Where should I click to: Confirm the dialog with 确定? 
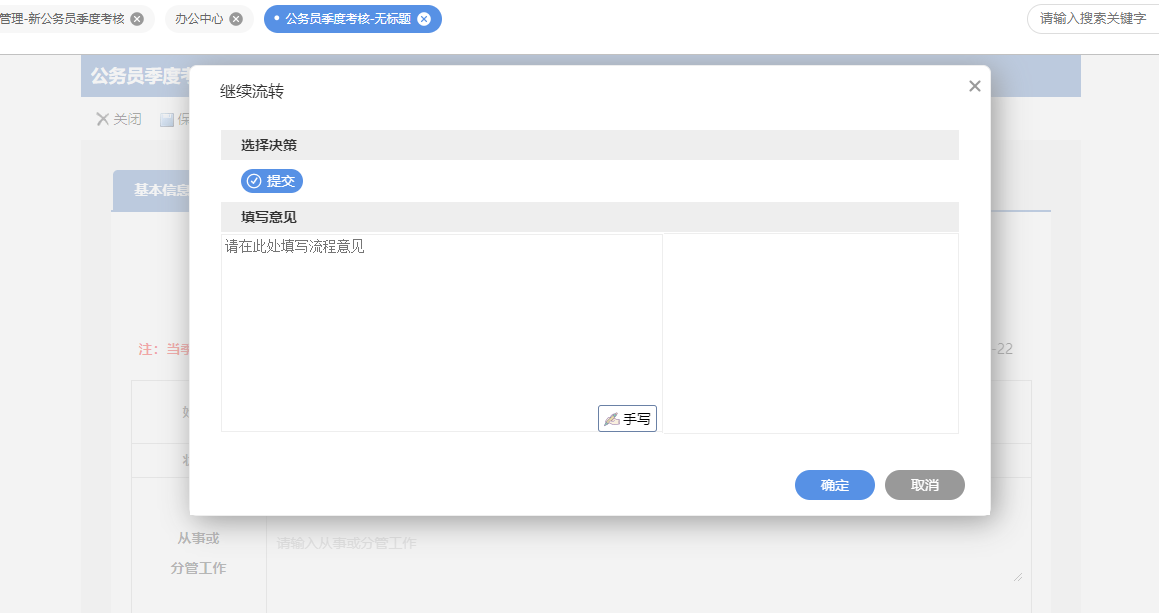[835, 485]
